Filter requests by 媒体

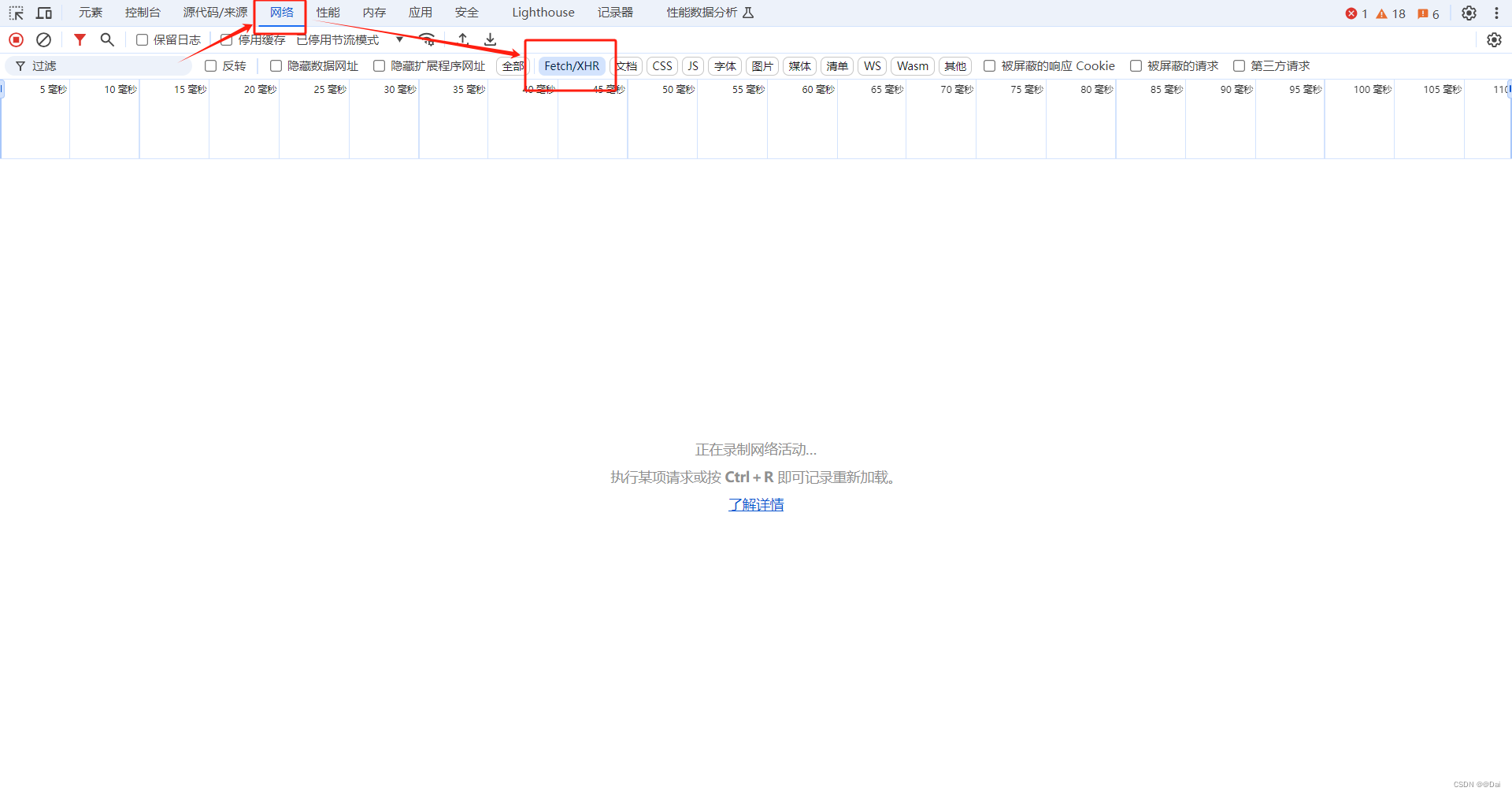point(800,66)
